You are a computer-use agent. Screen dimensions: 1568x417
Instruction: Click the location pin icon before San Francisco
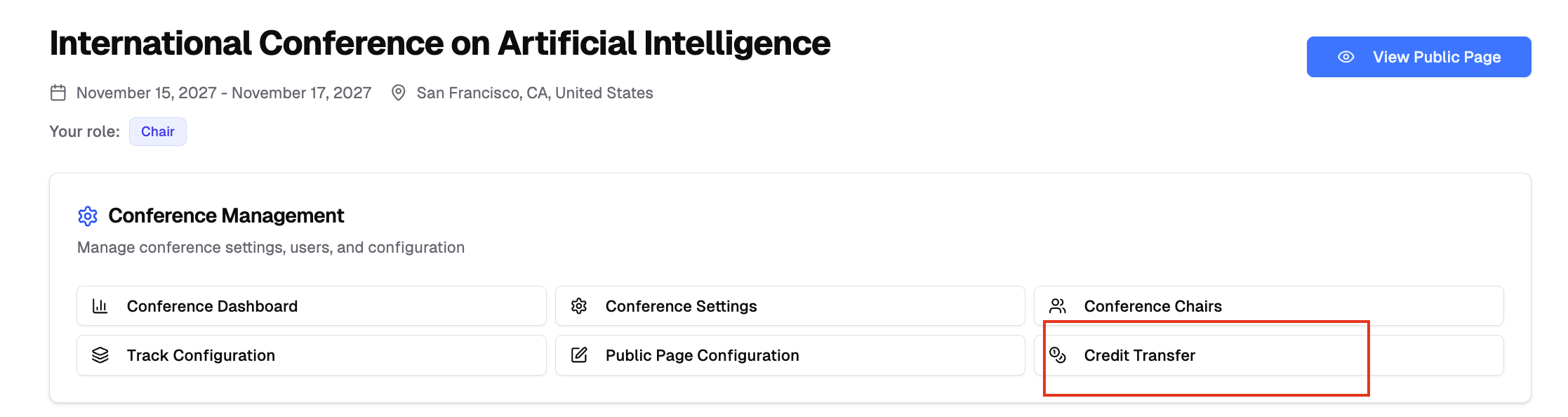click(399, 93)
